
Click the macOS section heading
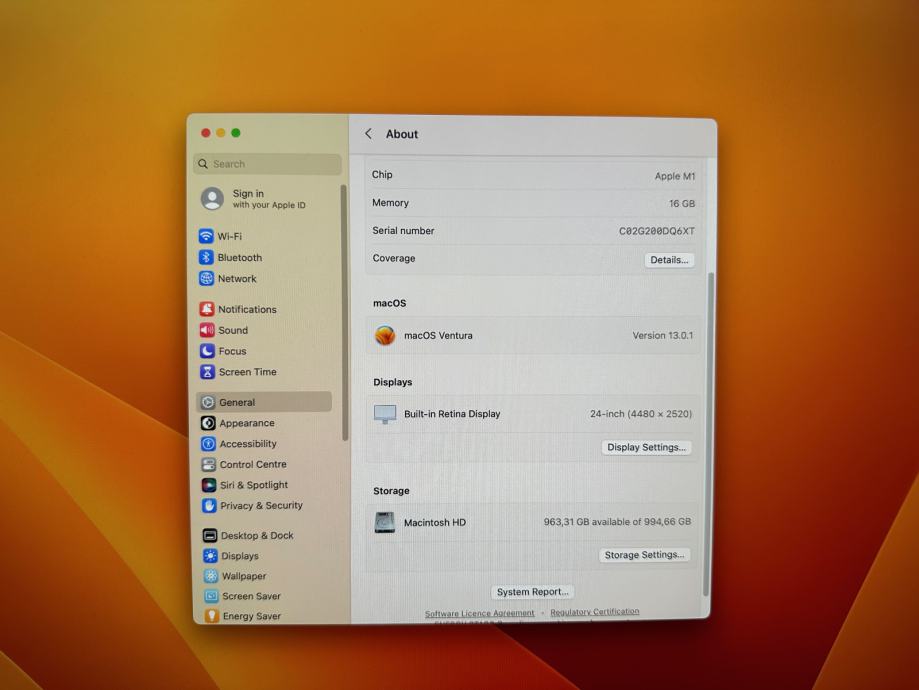point(389,303)
